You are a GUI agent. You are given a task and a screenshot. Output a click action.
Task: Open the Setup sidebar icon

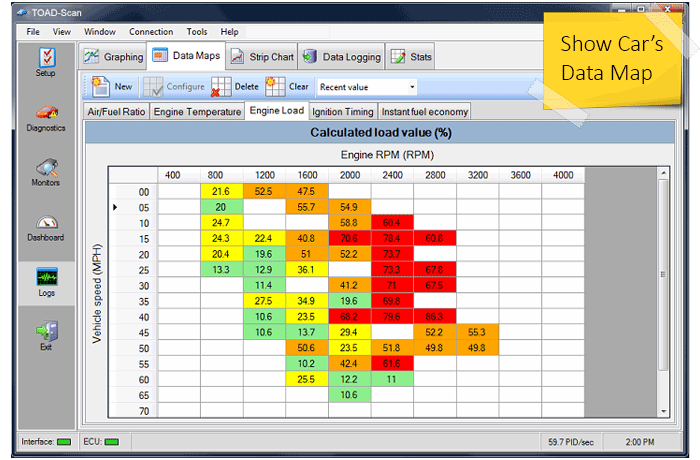pyautogui.click(x=46, y=58)
